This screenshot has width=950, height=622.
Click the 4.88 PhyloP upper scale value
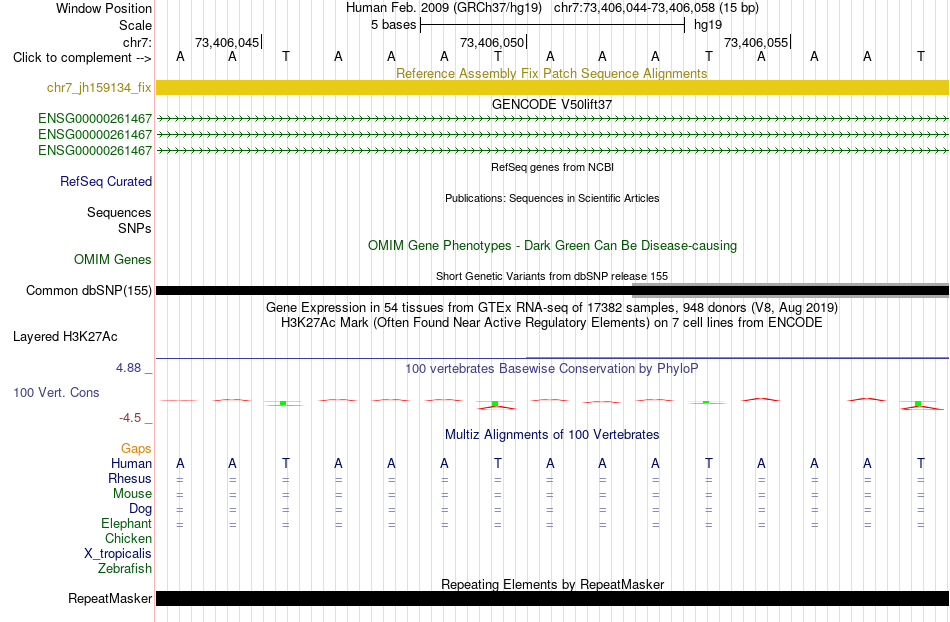pos(128,368)
